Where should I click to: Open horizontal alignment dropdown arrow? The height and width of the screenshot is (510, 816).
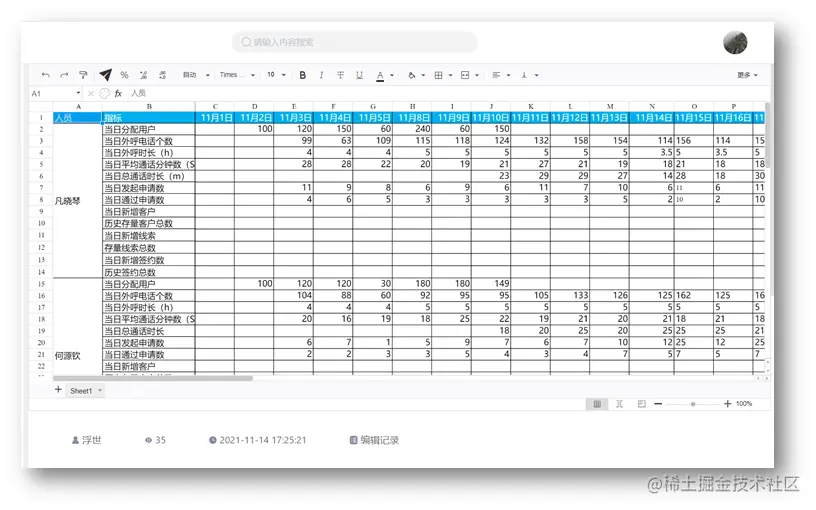click(x=508, y=75)
